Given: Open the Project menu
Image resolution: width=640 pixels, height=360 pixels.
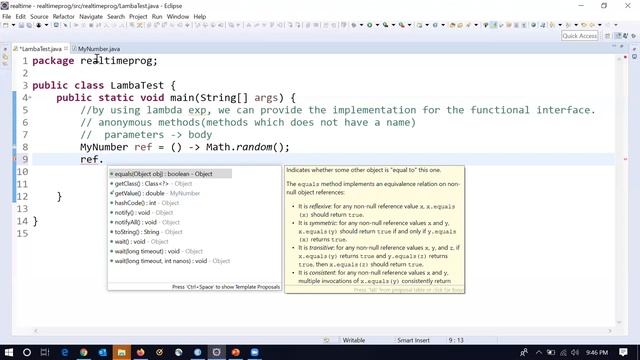Looking at the screenshot, I should click(x=138, y=16).
